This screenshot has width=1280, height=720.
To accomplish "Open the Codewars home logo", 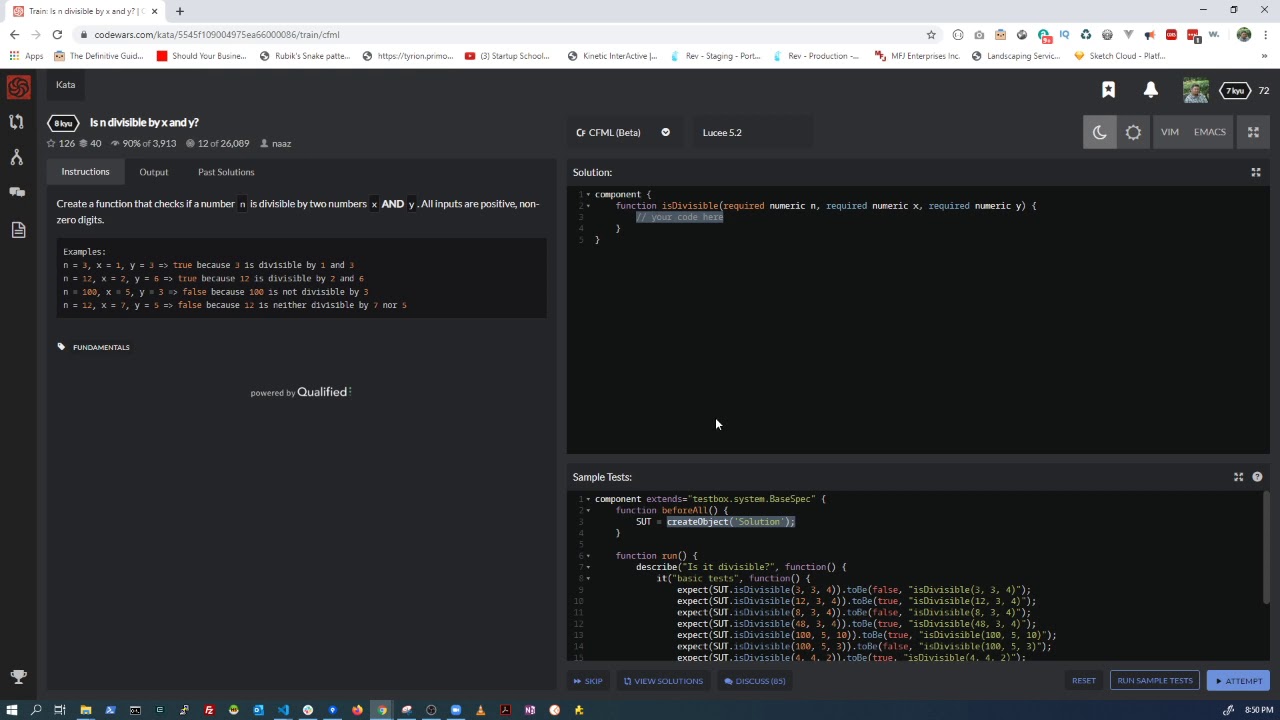I will 18,88.
